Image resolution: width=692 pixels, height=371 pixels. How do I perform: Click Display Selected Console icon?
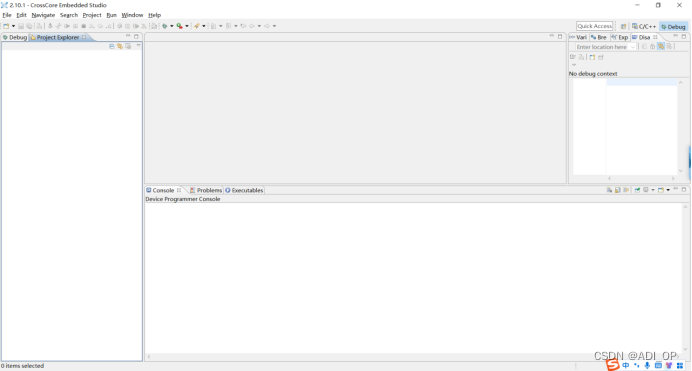coord(646,190)
